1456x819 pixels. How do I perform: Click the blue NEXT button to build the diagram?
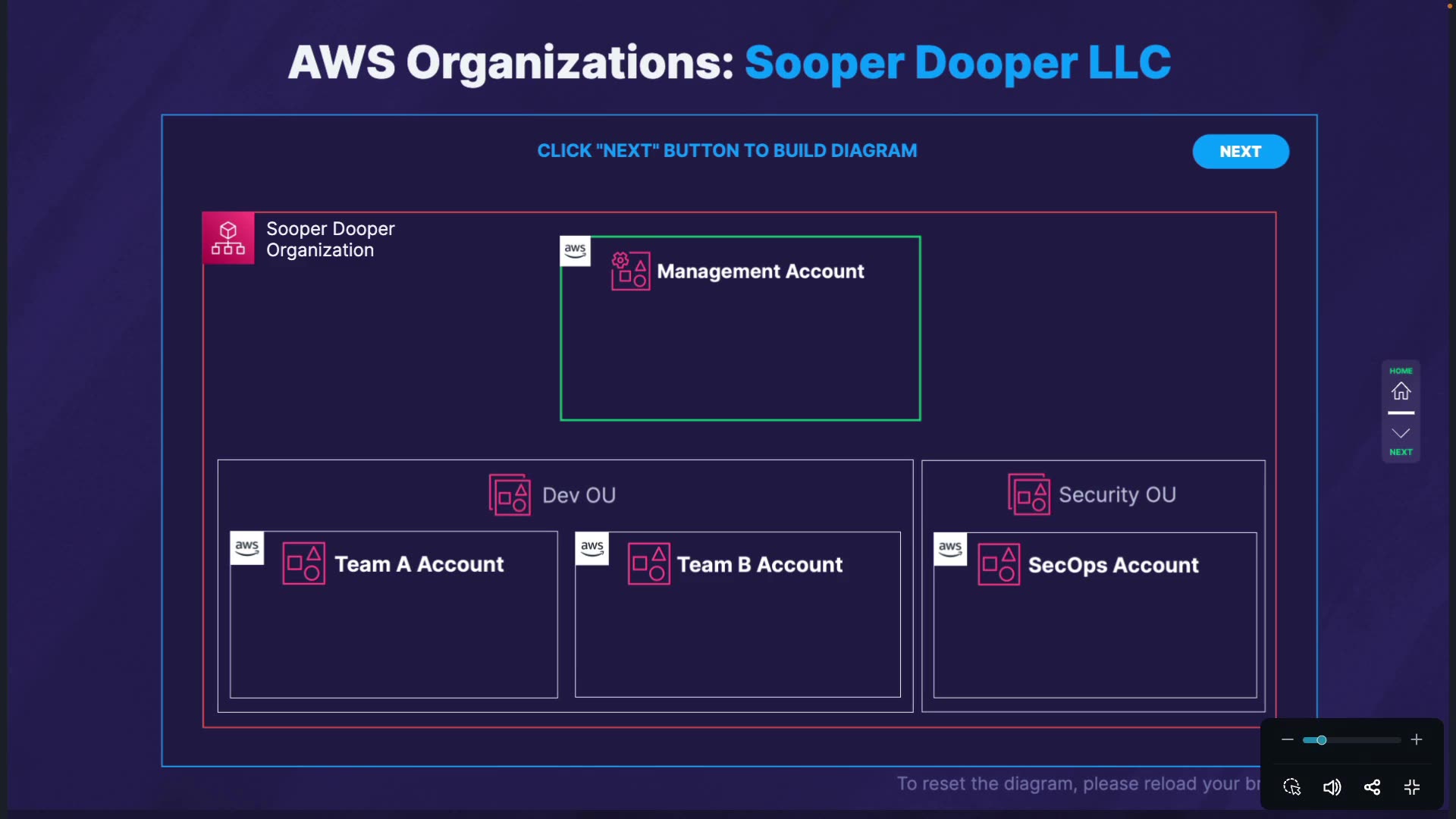pyautogui.click(x=1240, y=152)
